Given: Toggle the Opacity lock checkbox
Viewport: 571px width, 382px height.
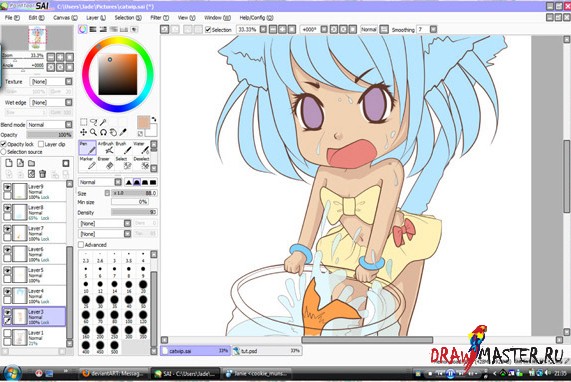Looking at the screenshot, I should pyautogui.click(x=4, y=144).
